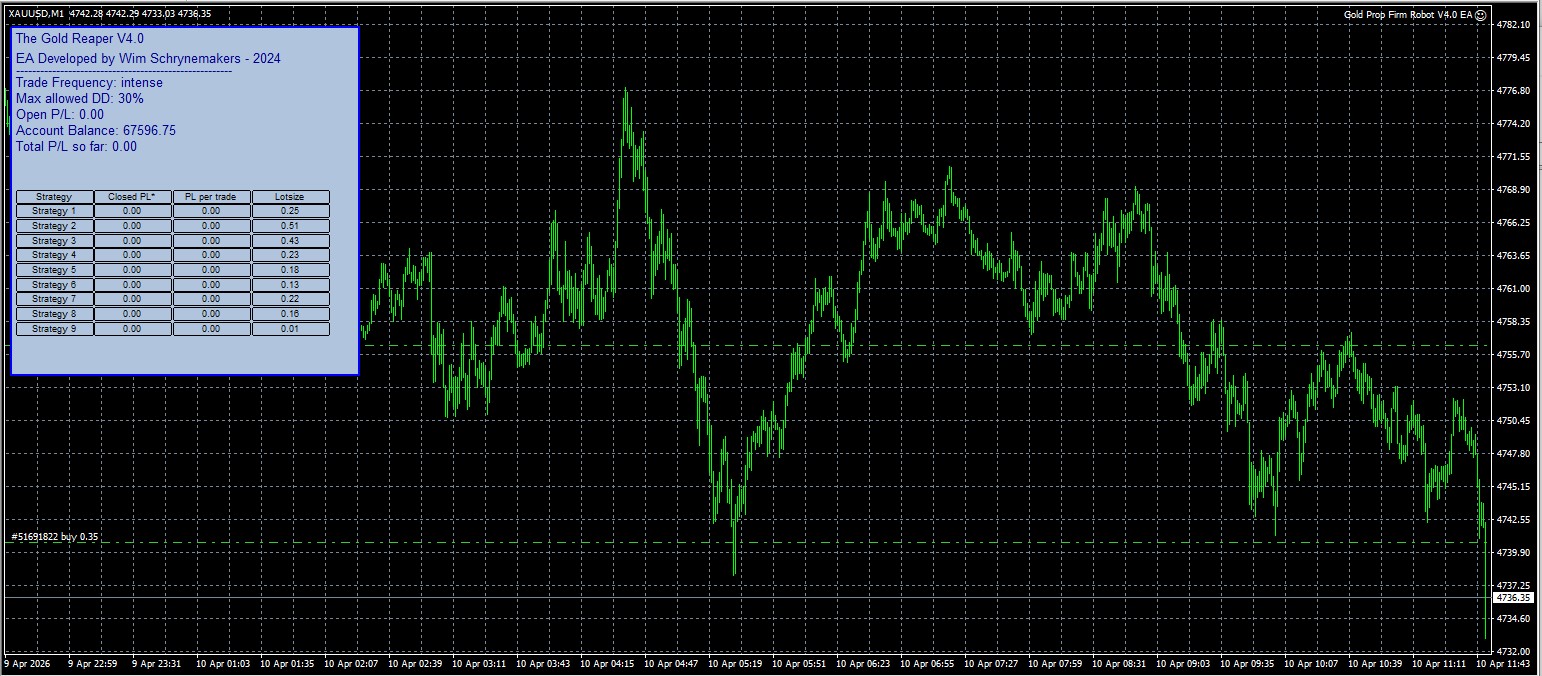Click the XAUUSD,M1 chart title text
Image resolution: width=1542 pixels, height=676 pixels.
[36, 13]
